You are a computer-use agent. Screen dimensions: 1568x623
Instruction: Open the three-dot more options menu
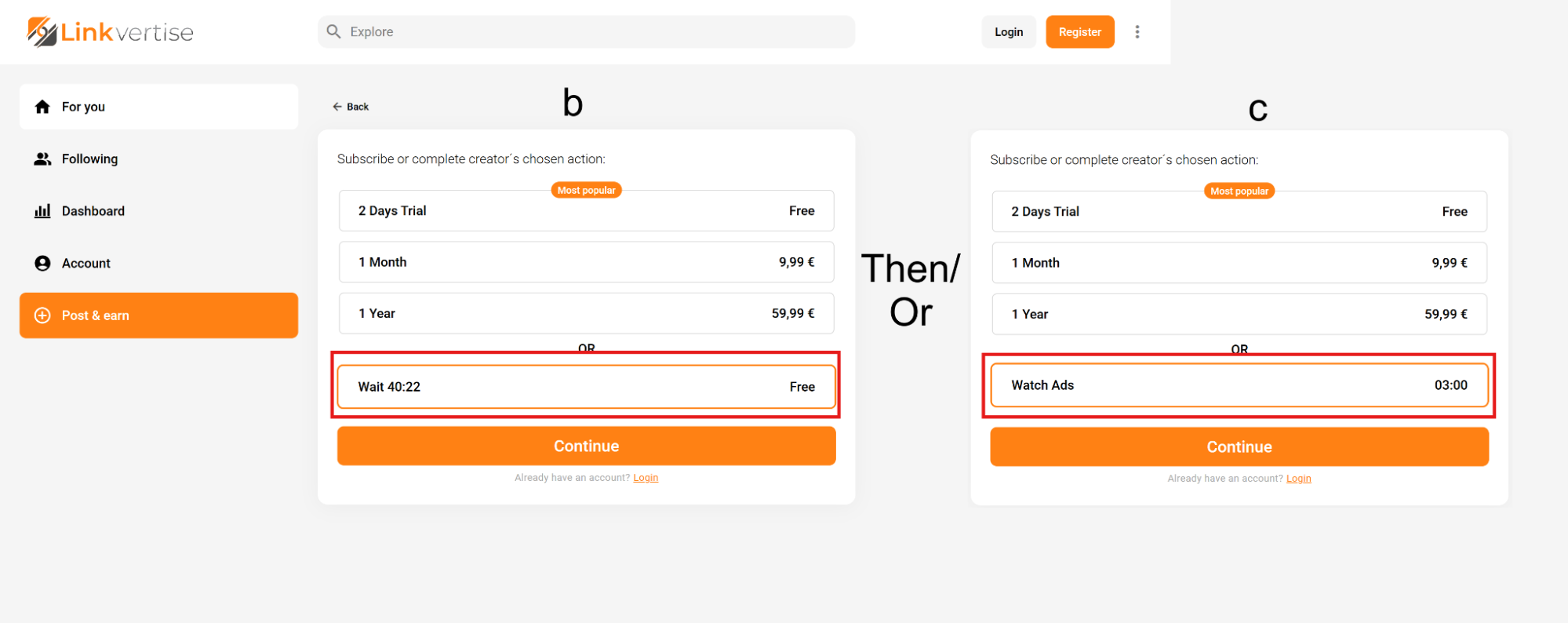[x=1137, y=32]
